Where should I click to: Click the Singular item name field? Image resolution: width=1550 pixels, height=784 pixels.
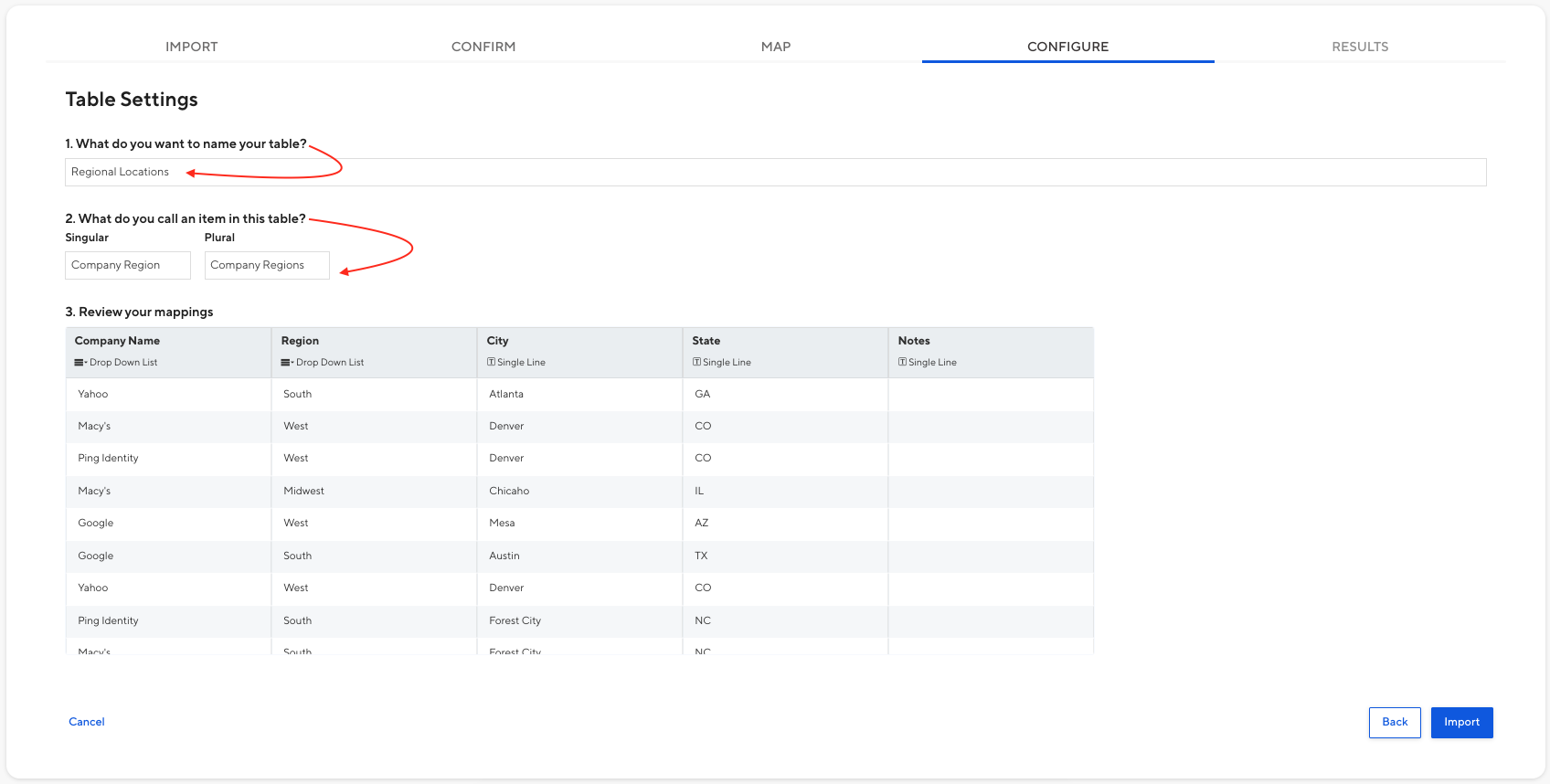[x=128, y=265]
